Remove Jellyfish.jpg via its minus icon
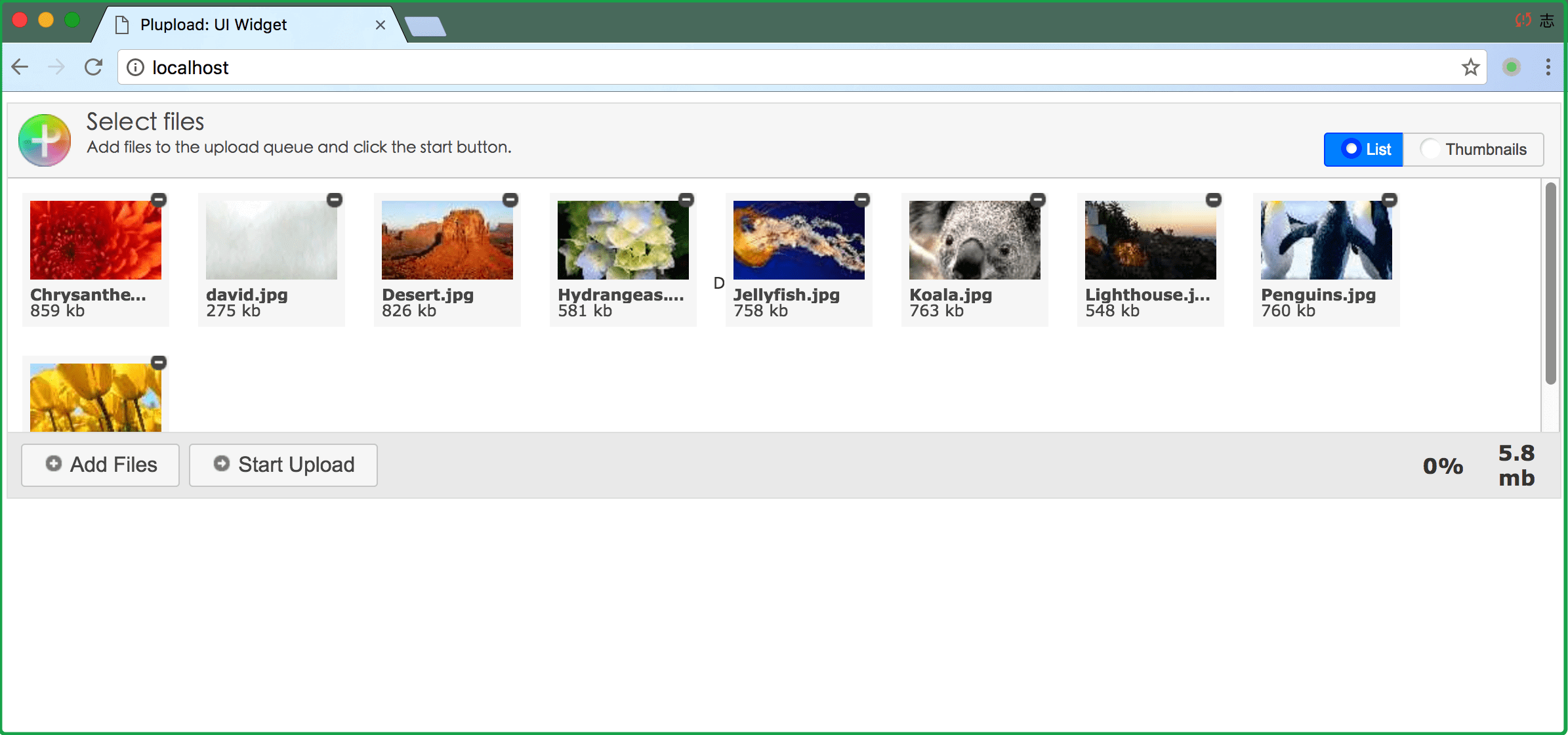This screenshot has height=735, width=1568. (862, 199)
